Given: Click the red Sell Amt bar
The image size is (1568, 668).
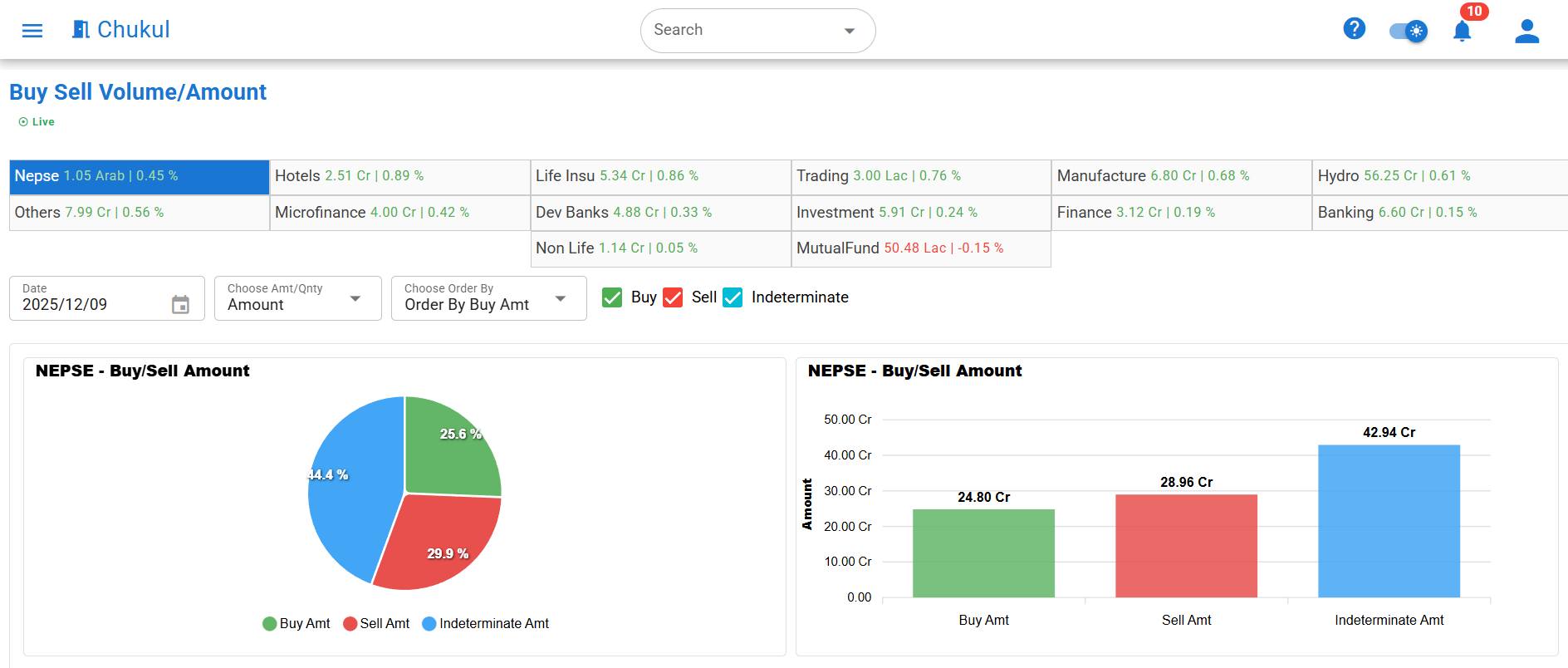Looking at the screenshot, I should 1186,546.
